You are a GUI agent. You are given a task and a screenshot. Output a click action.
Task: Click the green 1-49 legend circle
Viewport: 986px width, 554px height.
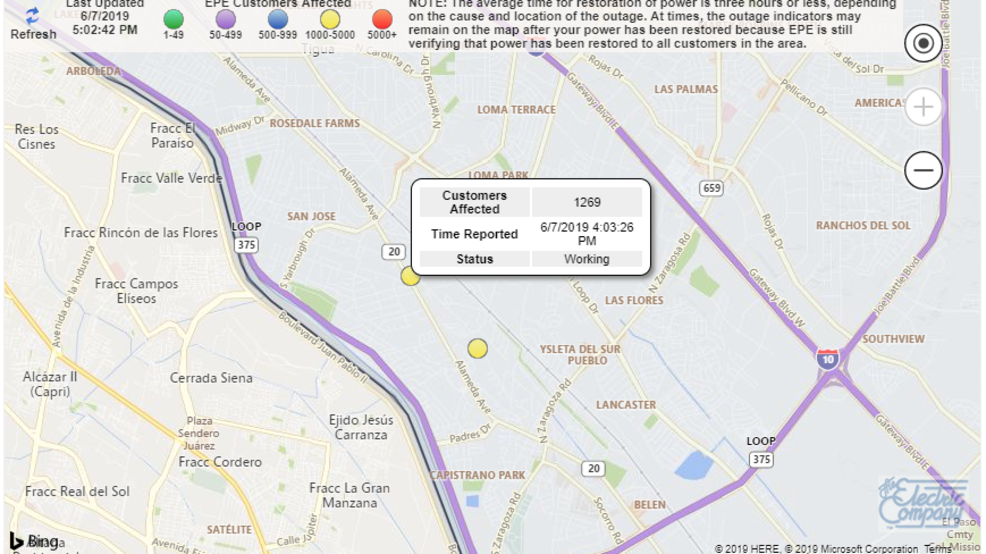point(174,19)
